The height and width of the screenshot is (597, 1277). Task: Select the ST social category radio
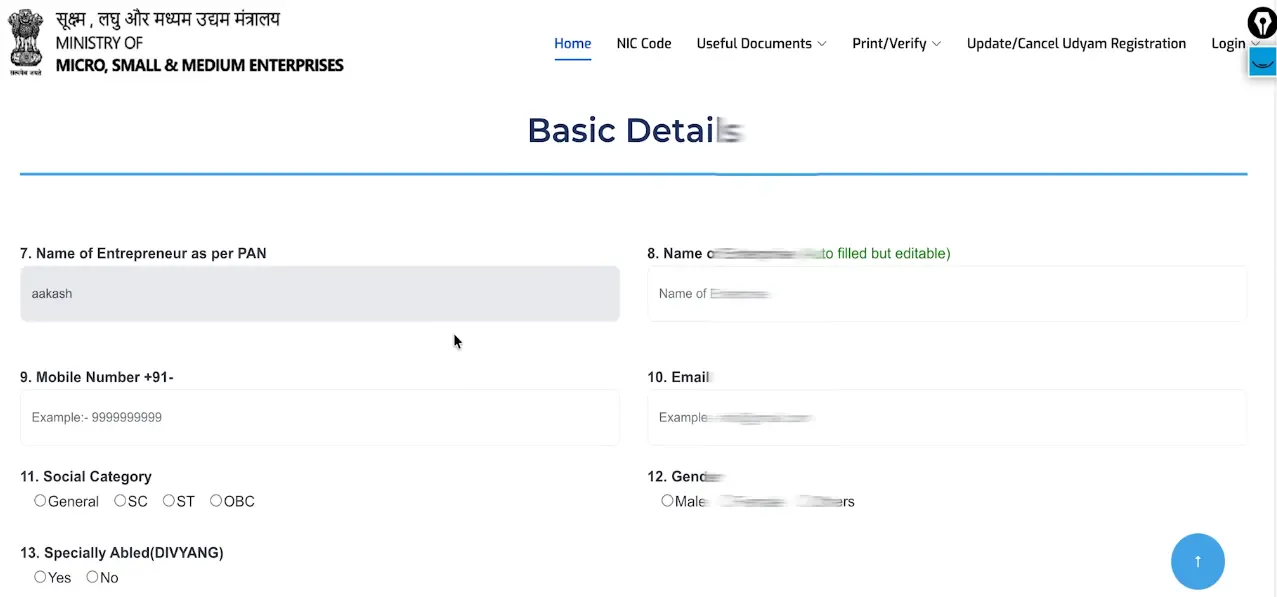(x=168, y=501)
